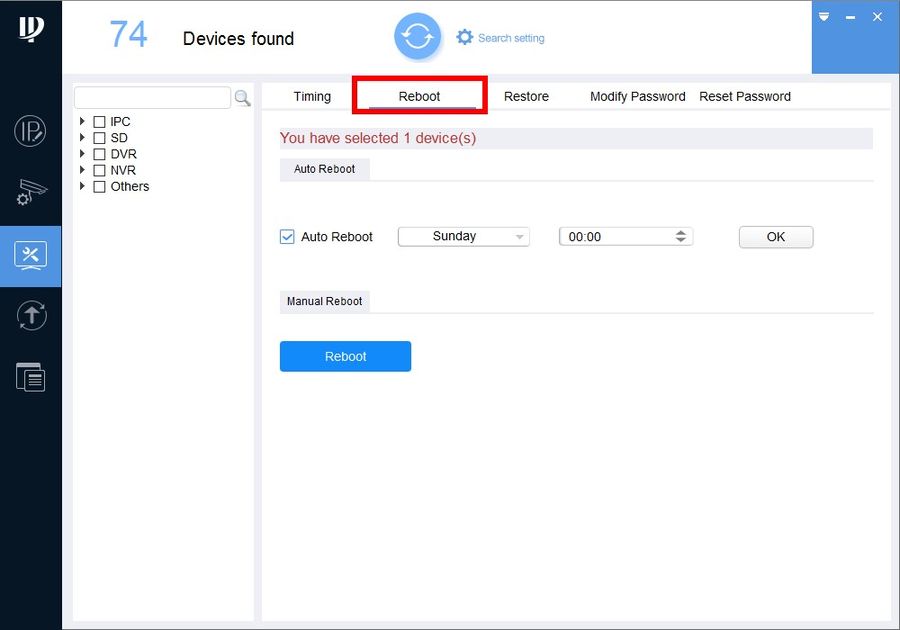
Task: Click the 74 devices count
Action: tap(129, 34)
